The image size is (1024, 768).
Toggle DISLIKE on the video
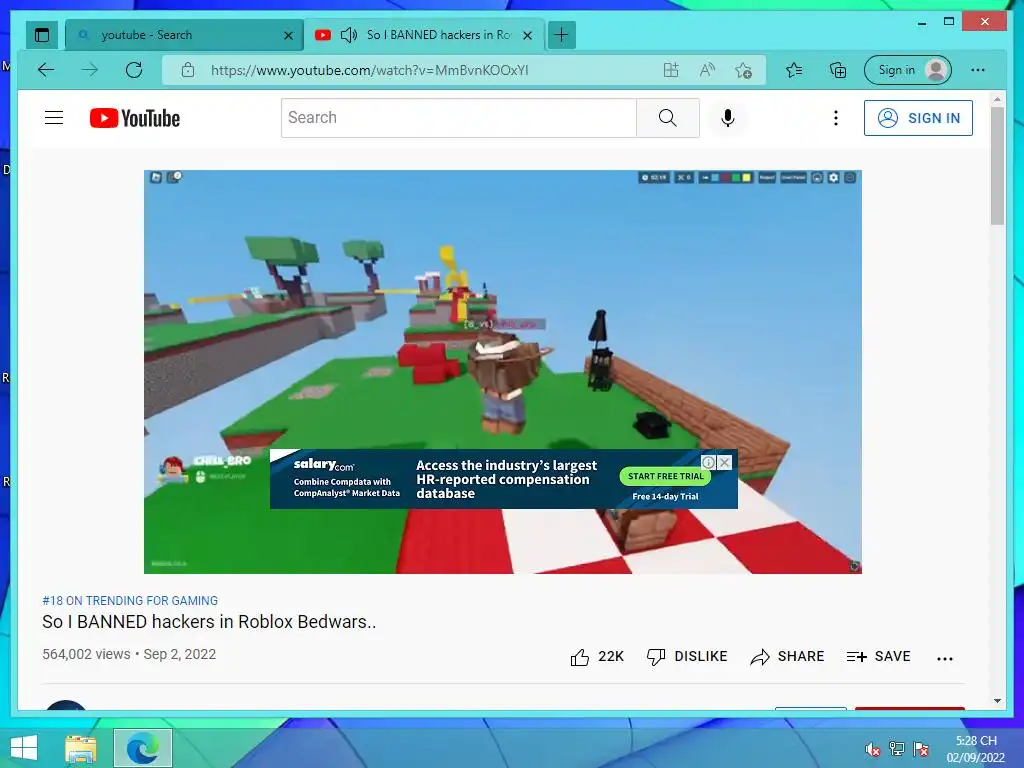pyautogui.click(x=686, y=656)
